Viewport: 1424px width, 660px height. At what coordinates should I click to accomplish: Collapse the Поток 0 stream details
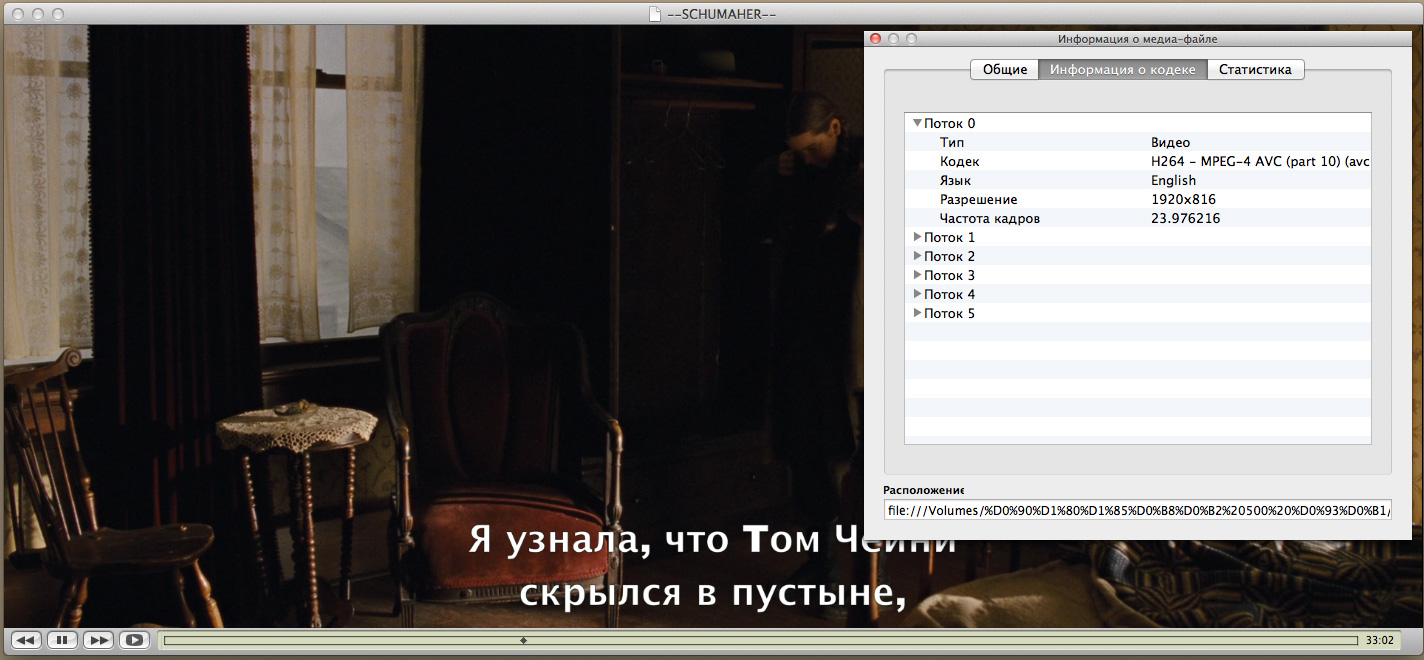tap(917, 123)
